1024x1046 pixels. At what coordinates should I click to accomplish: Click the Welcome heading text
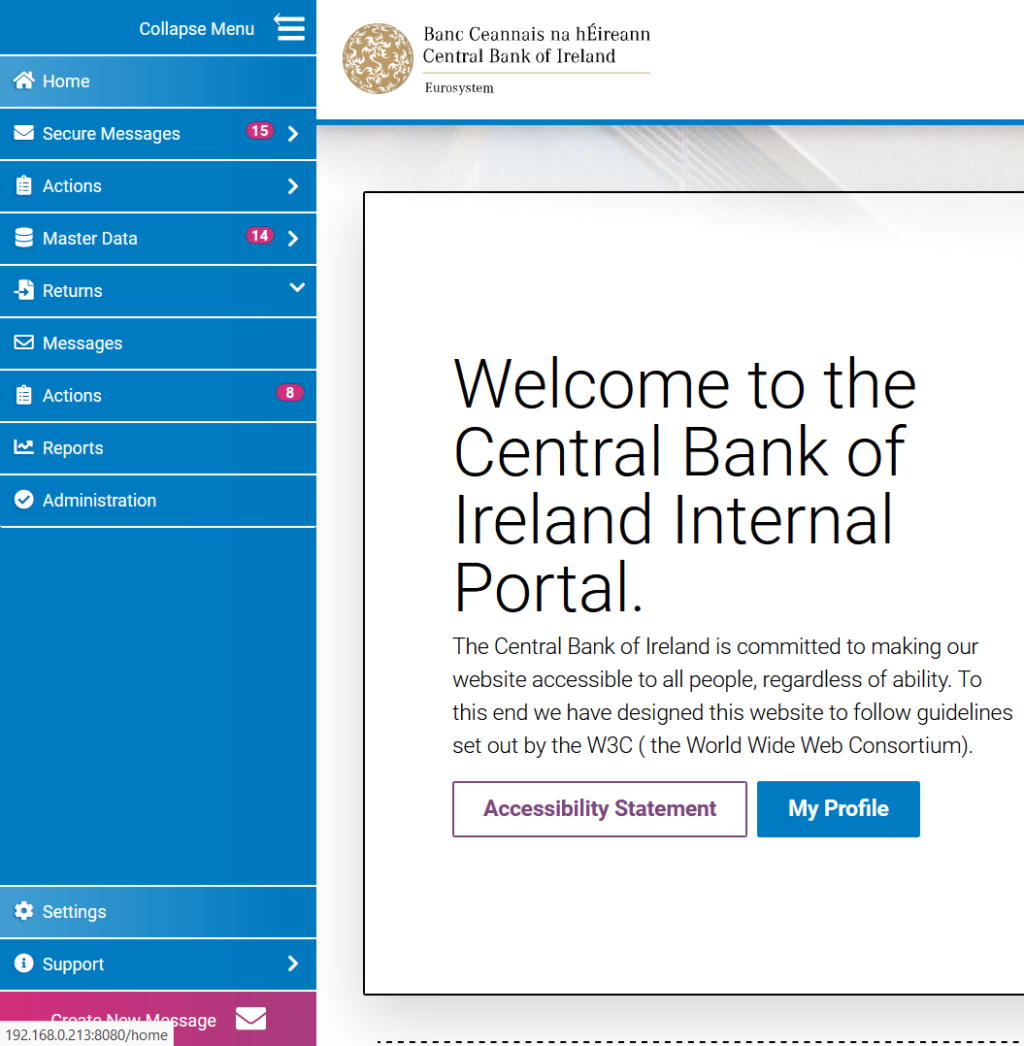(x=684, y=485)
